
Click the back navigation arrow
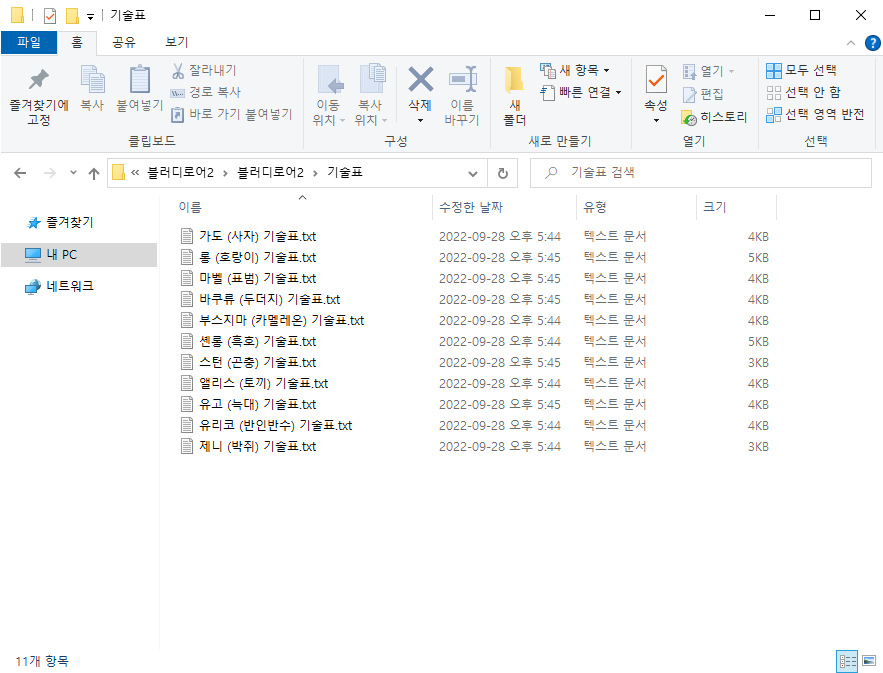click(20, 173)
